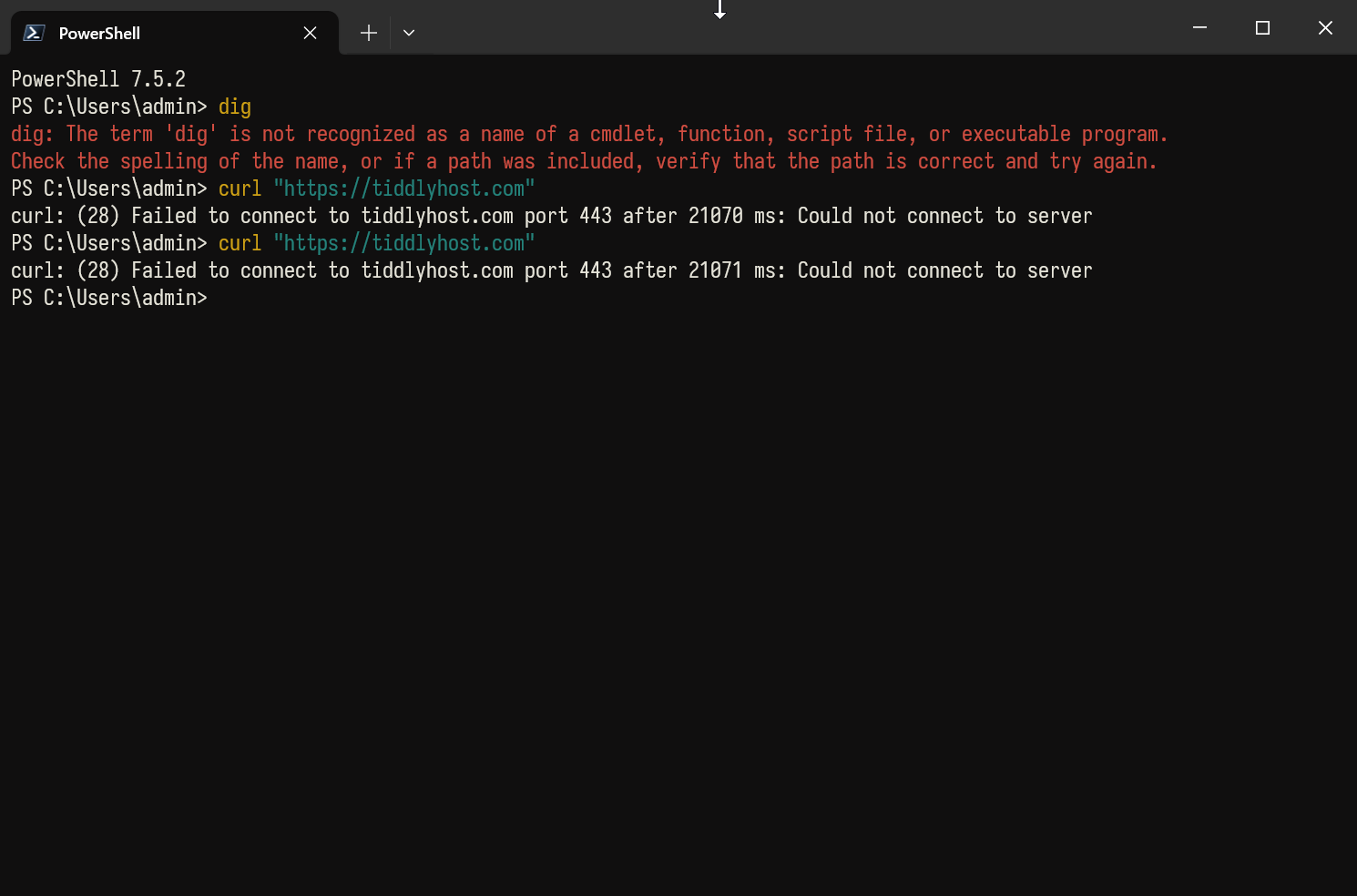Click the 'after 21070 ms' error output line
The height and width of the screenshot is (896, 1357).
pos(551,216)
